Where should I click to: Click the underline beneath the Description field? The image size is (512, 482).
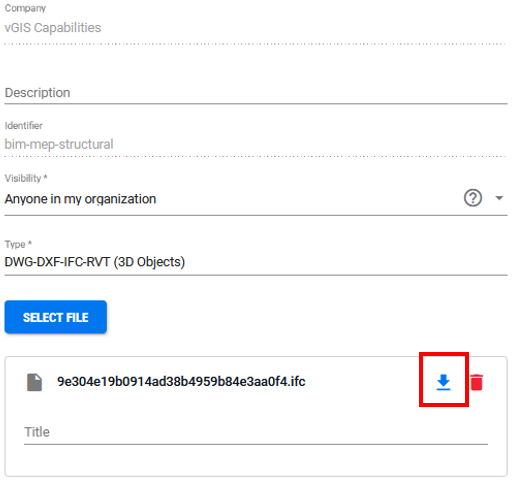pyautogui.click(x=256, y=104)
